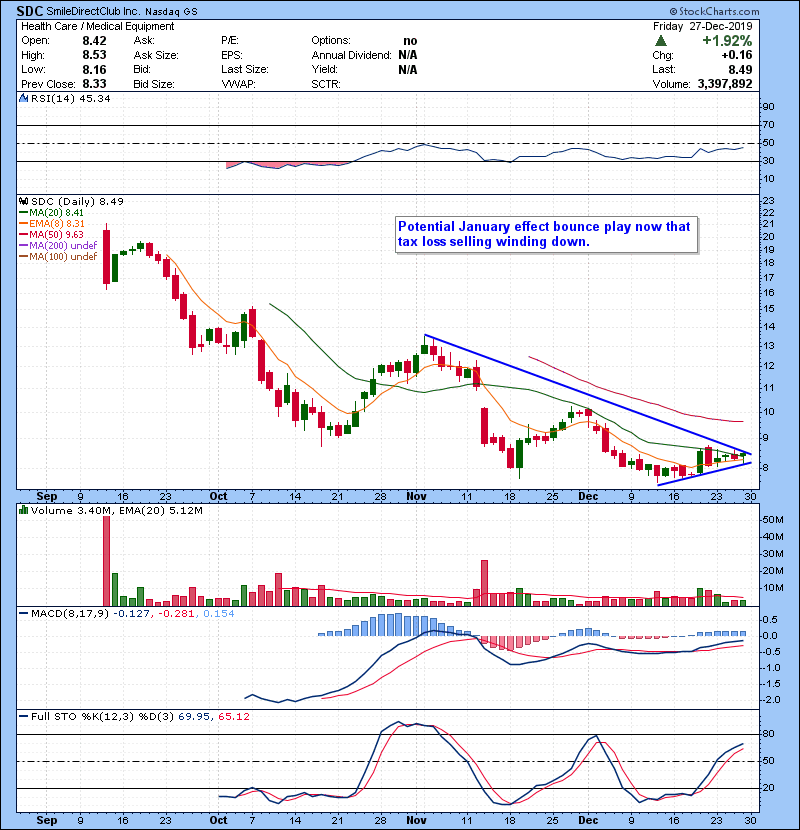The image size is (800, 830).
Task: Click the Volume 3.40M, EMA(20) 5.12M label
Action: click(x=116, y=510)
